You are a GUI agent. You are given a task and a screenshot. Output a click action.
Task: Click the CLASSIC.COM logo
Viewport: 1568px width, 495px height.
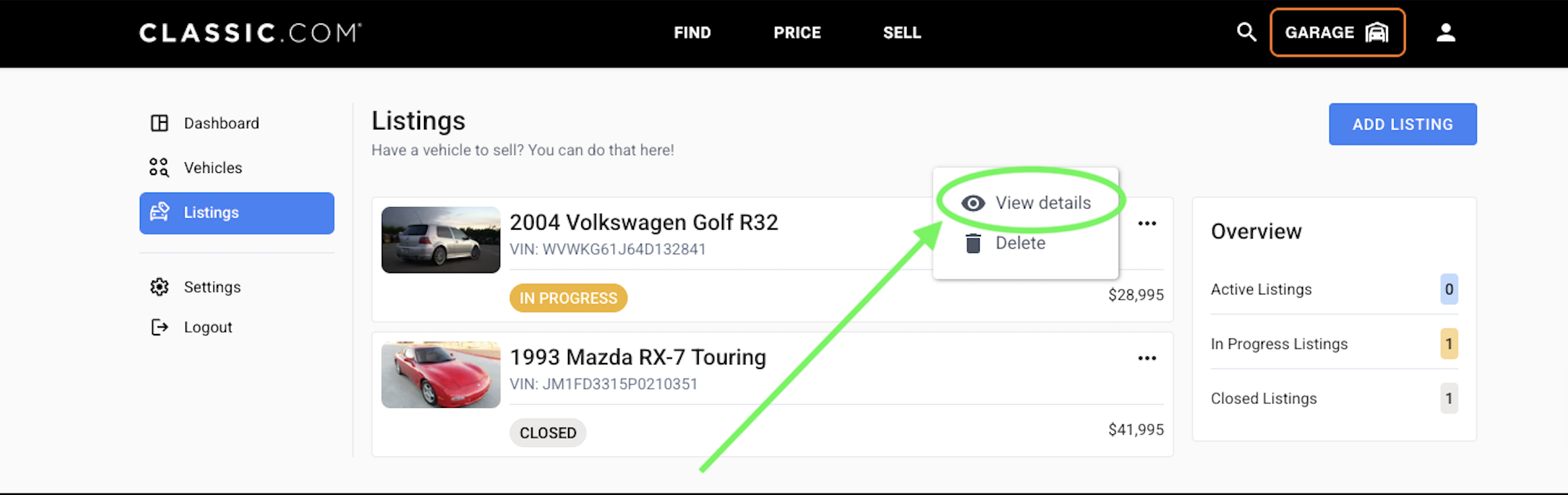pos(250,33)
